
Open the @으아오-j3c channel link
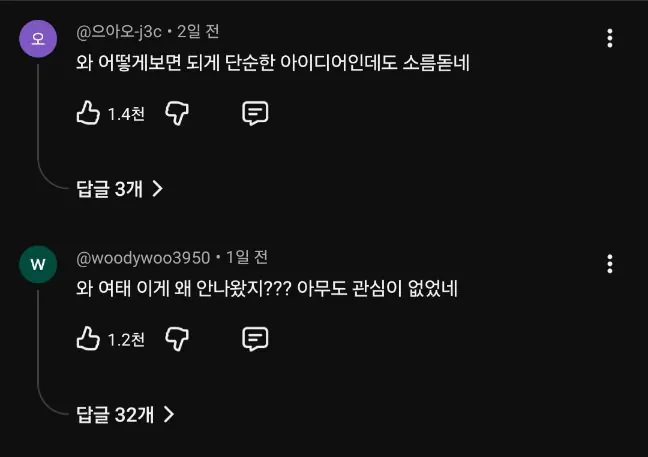120,32
